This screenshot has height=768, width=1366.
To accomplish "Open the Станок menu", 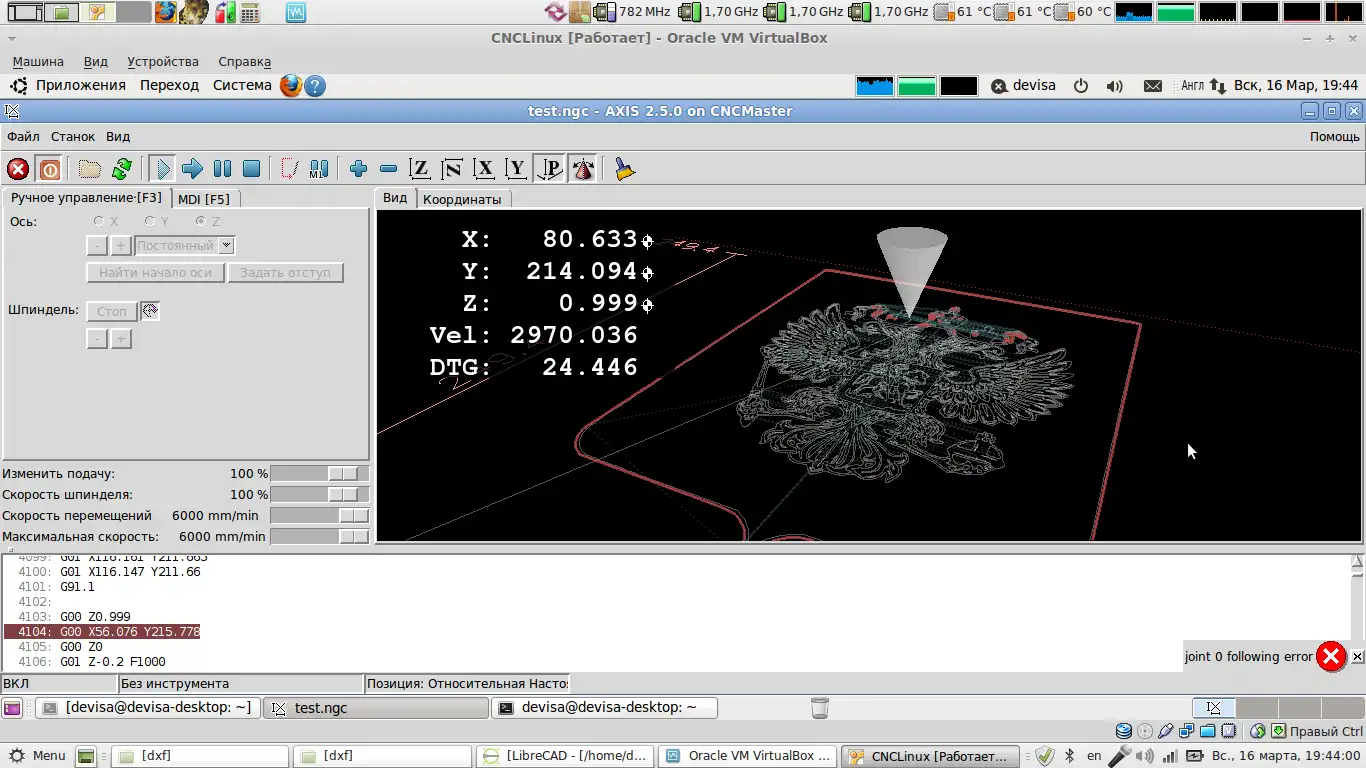I will [x=73, y=136].
